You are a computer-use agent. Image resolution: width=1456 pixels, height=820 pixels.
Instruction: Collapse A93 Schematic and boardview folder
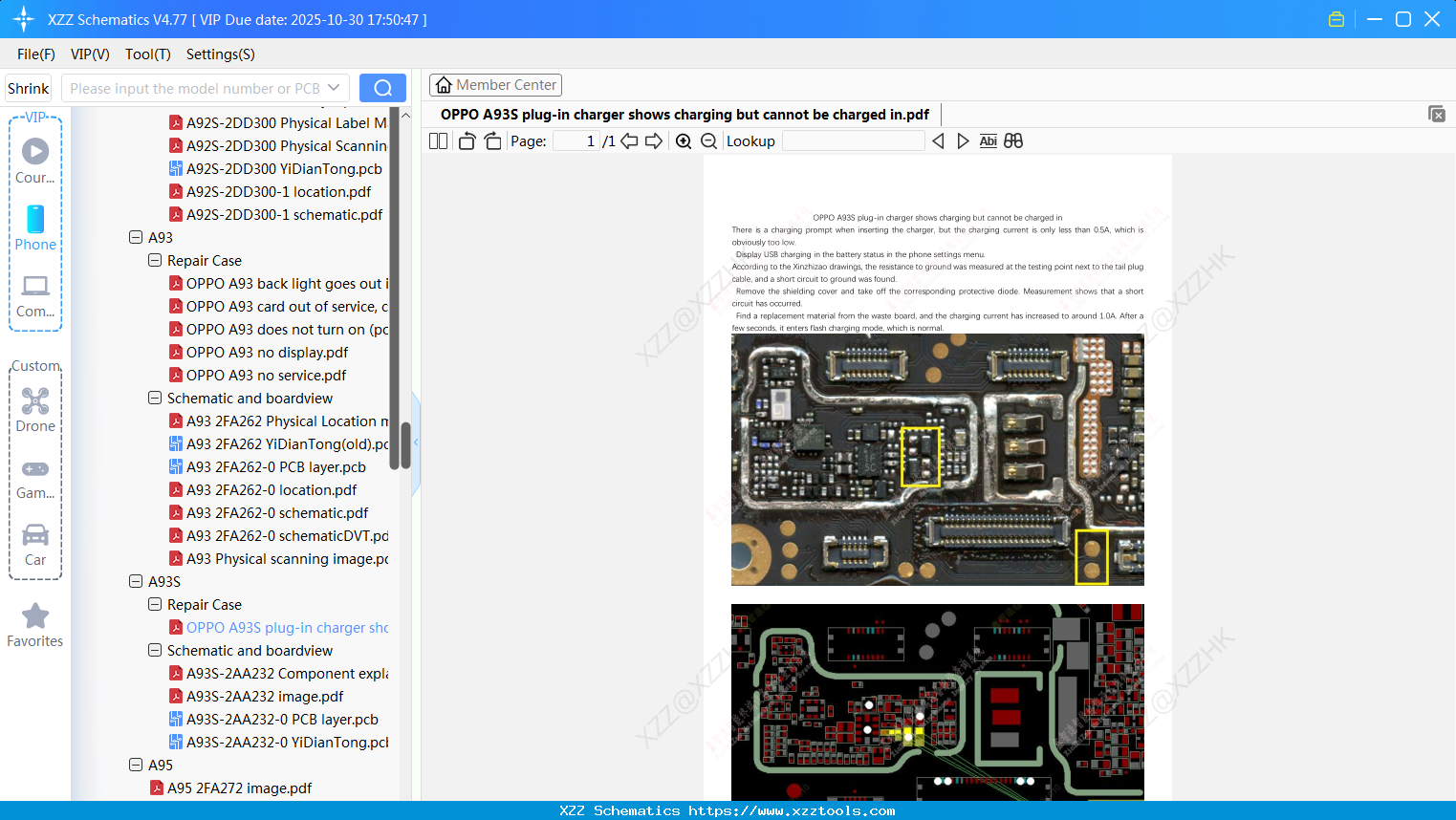(155, 398)
